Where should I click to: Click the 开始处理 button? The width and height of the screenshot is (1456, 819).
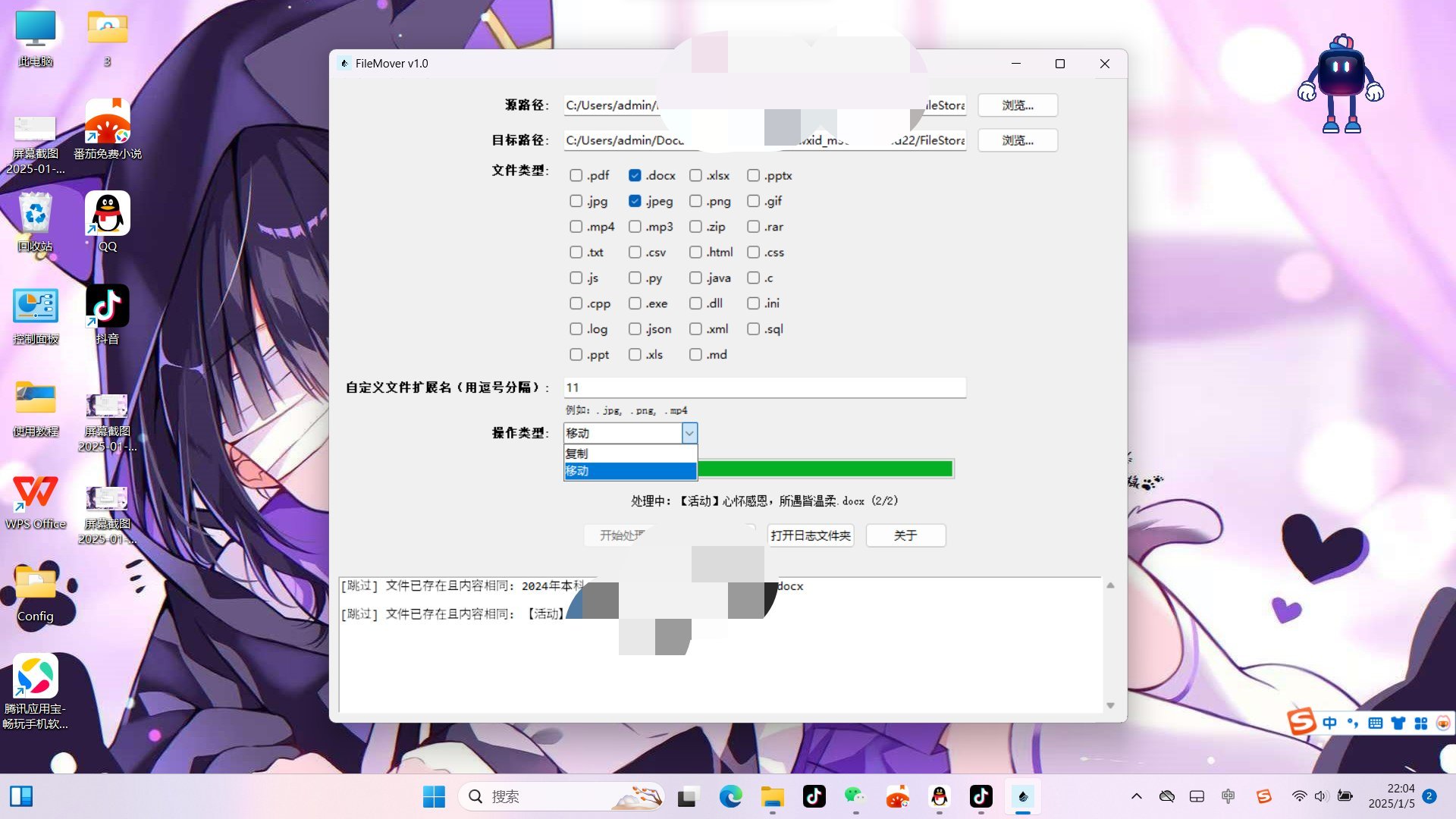click(x=622, y=535)
